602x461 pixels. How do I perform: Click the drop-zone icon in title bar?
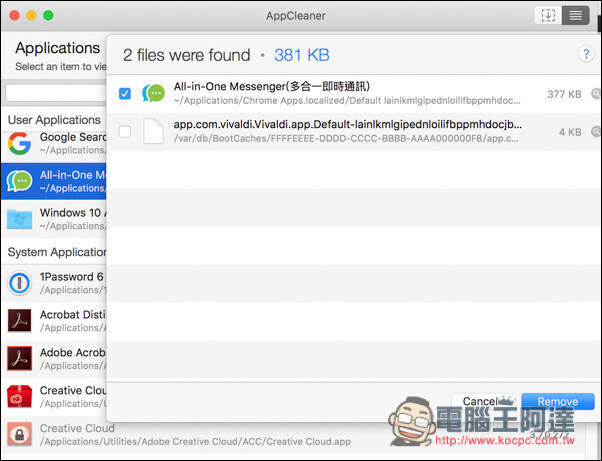pyautogui.click(x=548, y=16)
